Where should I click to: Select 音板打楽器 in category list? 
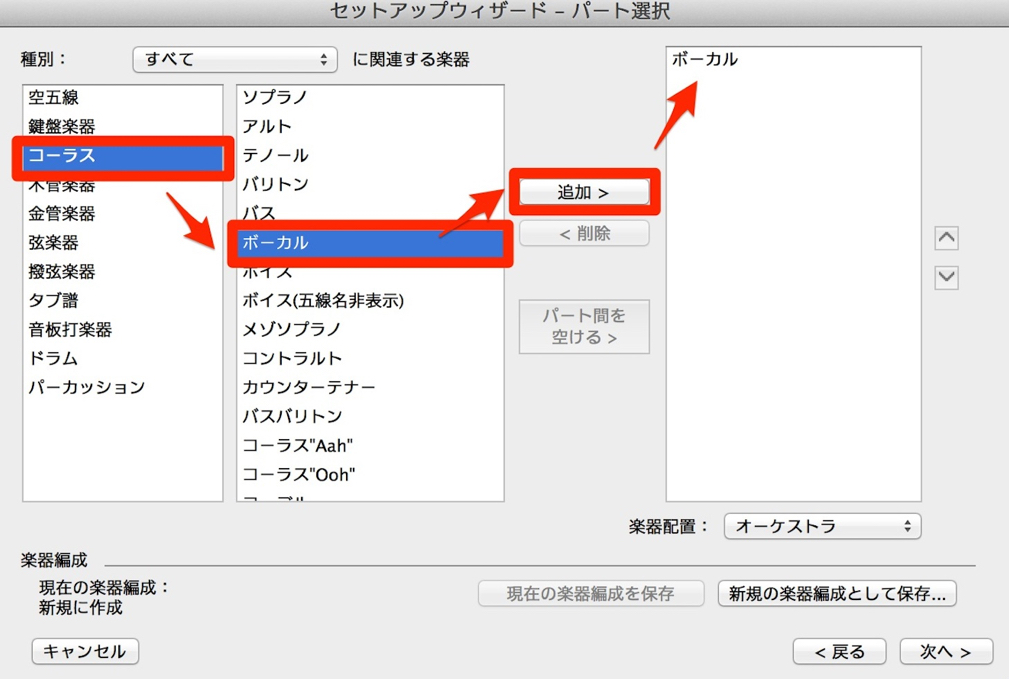click(122, 330)
